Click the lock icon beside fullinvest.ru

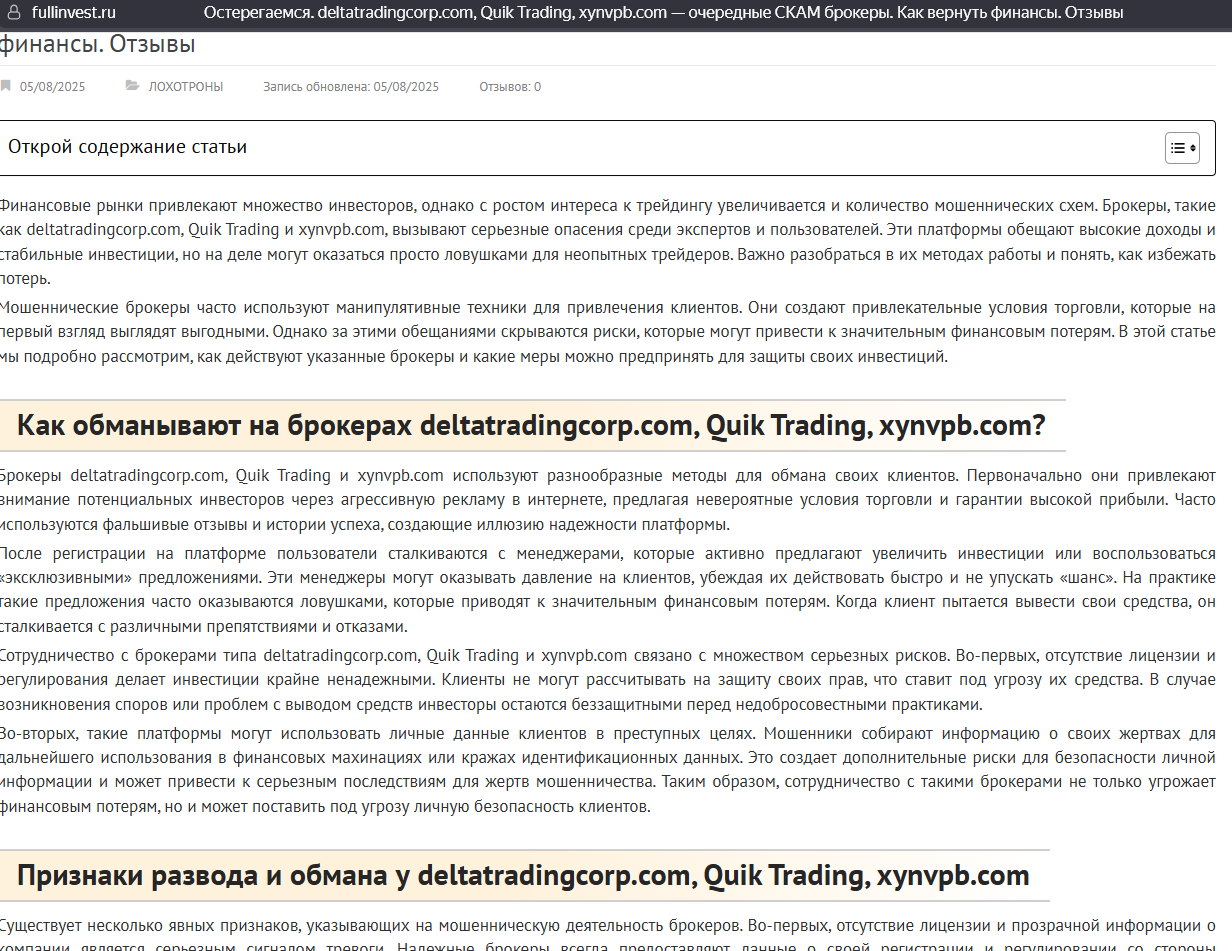click(x=15, y=13)
